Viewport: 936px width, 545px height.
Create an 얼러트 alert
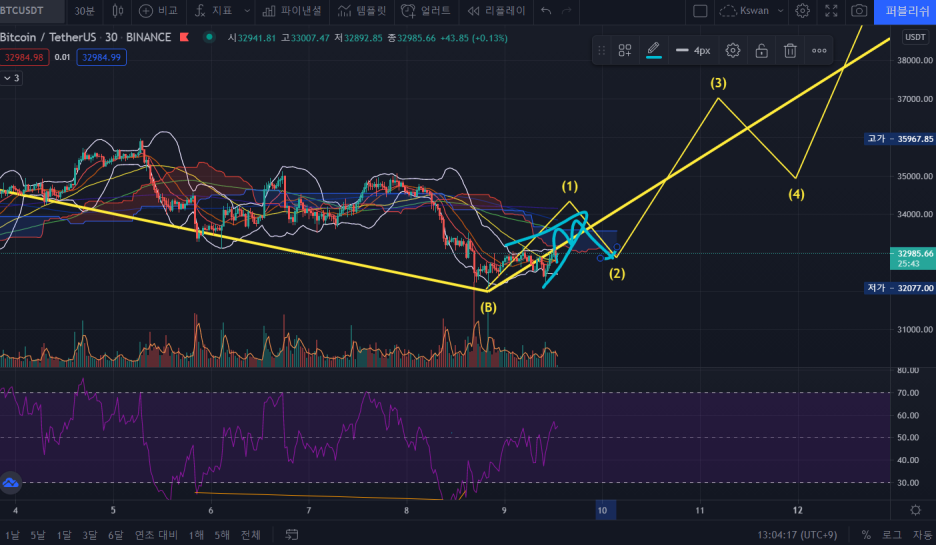pos(426,11)
